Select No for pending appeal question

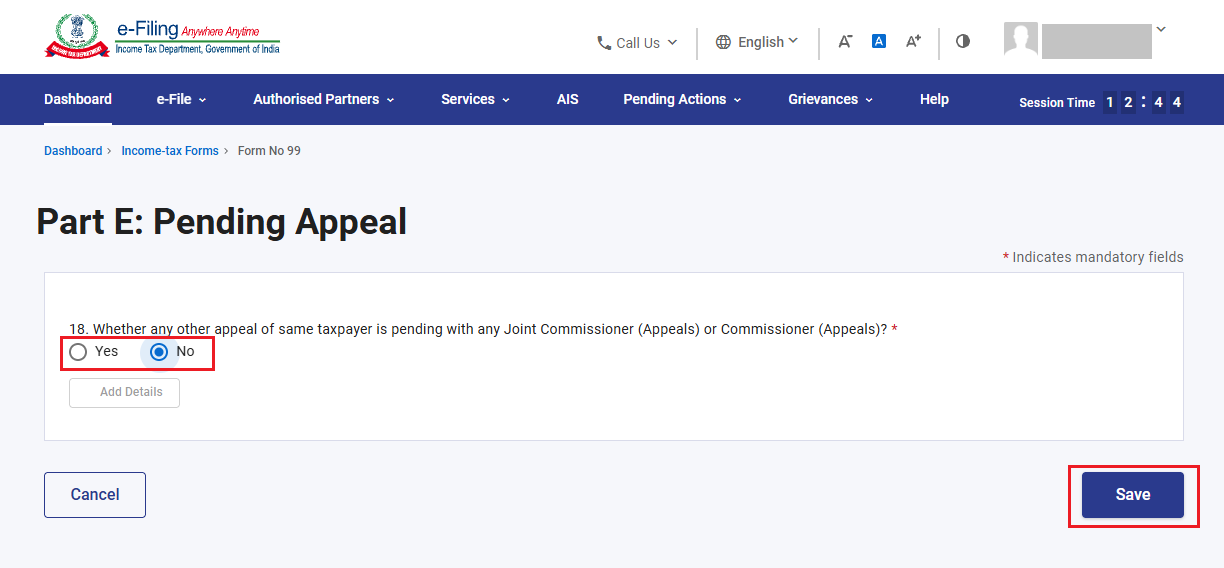click(x=158, y=352)
